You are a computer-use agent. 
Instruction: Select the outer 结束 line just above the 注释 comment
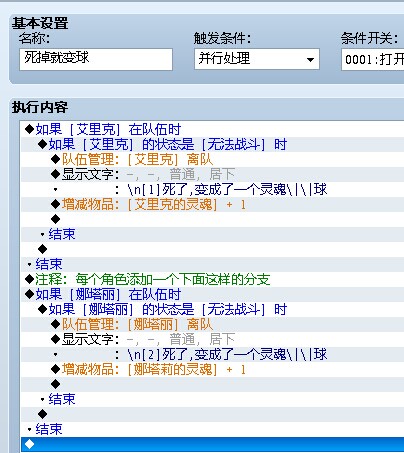(212, 264)
